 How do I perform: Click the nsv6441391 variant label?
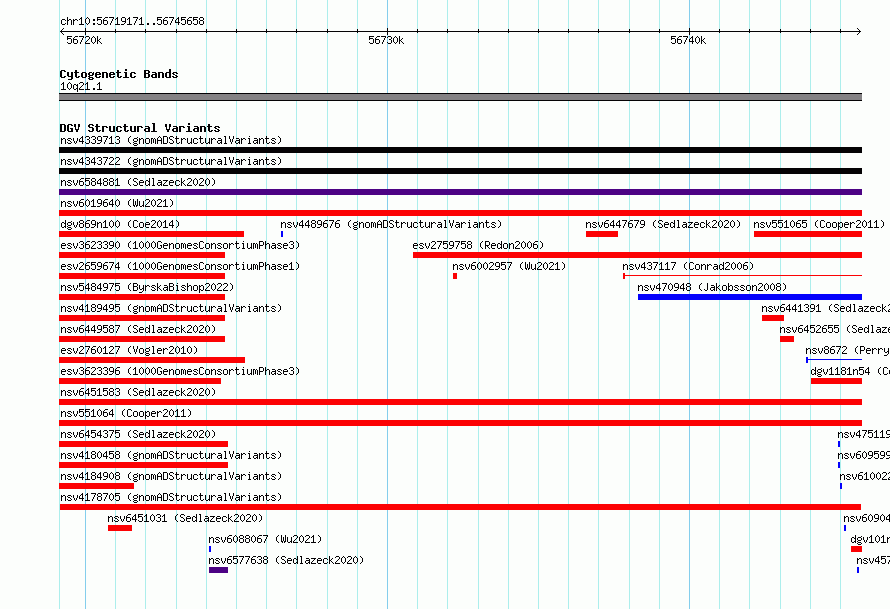coord(825,308)
